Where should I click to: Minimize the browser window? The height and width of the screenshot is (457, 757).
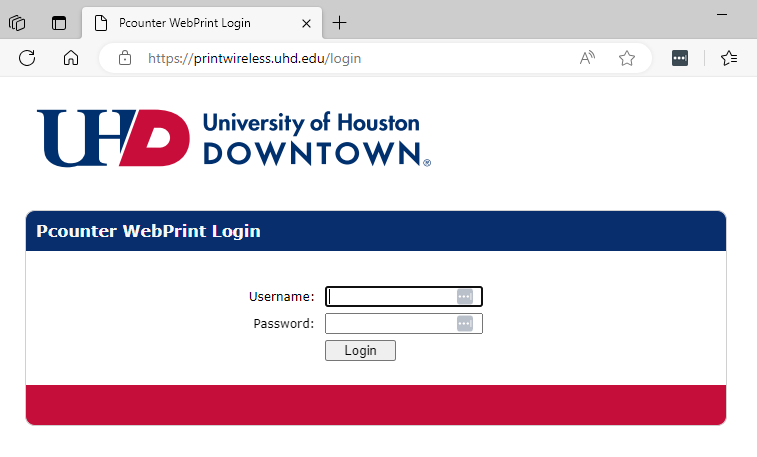tap(722, 15)
